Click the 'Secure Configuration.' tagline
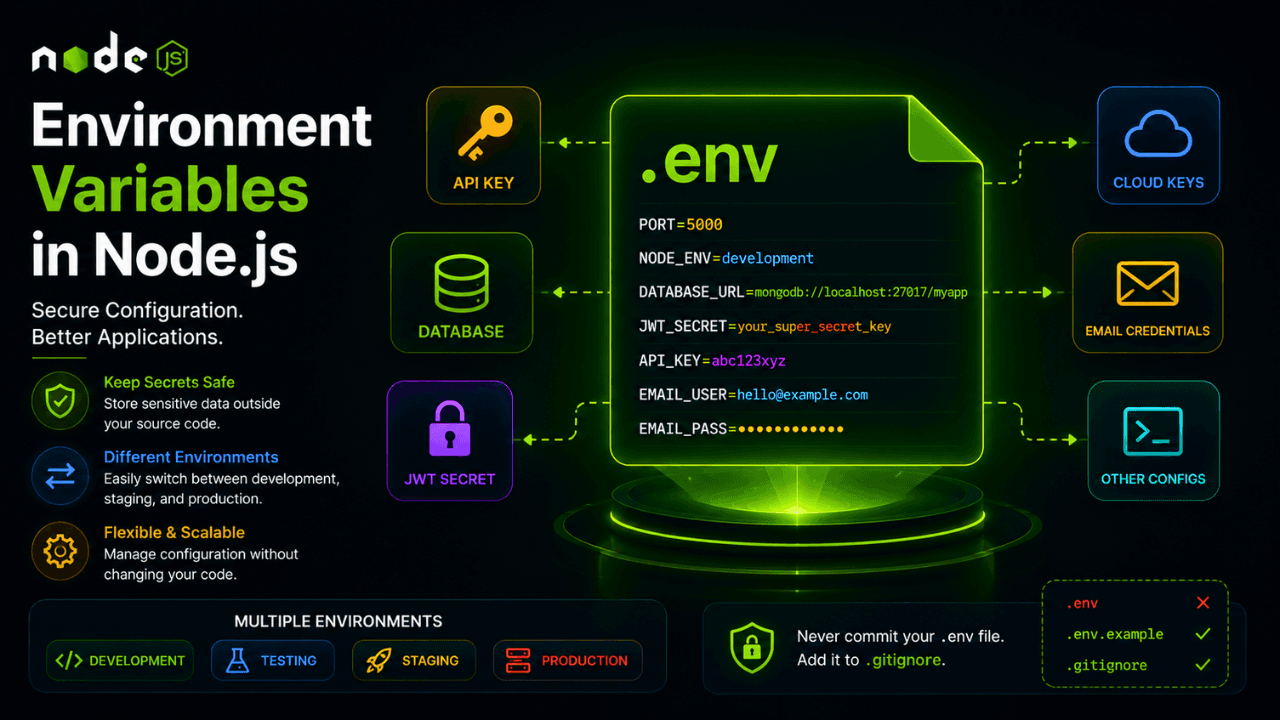Image resolution: width=1280 pixels, height=720 pixels. tap(138, 310)
